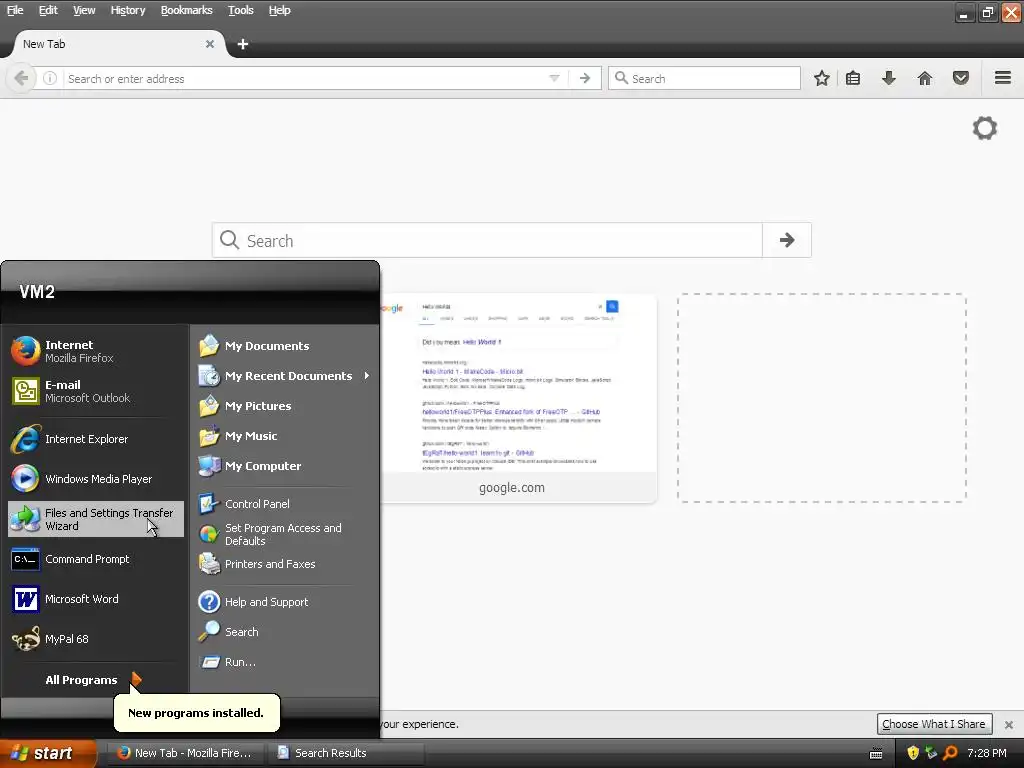Image resolution: width=1024 pixels, height=768 pixels.
Task: Open new tab page settings gear
Action: click(985, 128)
